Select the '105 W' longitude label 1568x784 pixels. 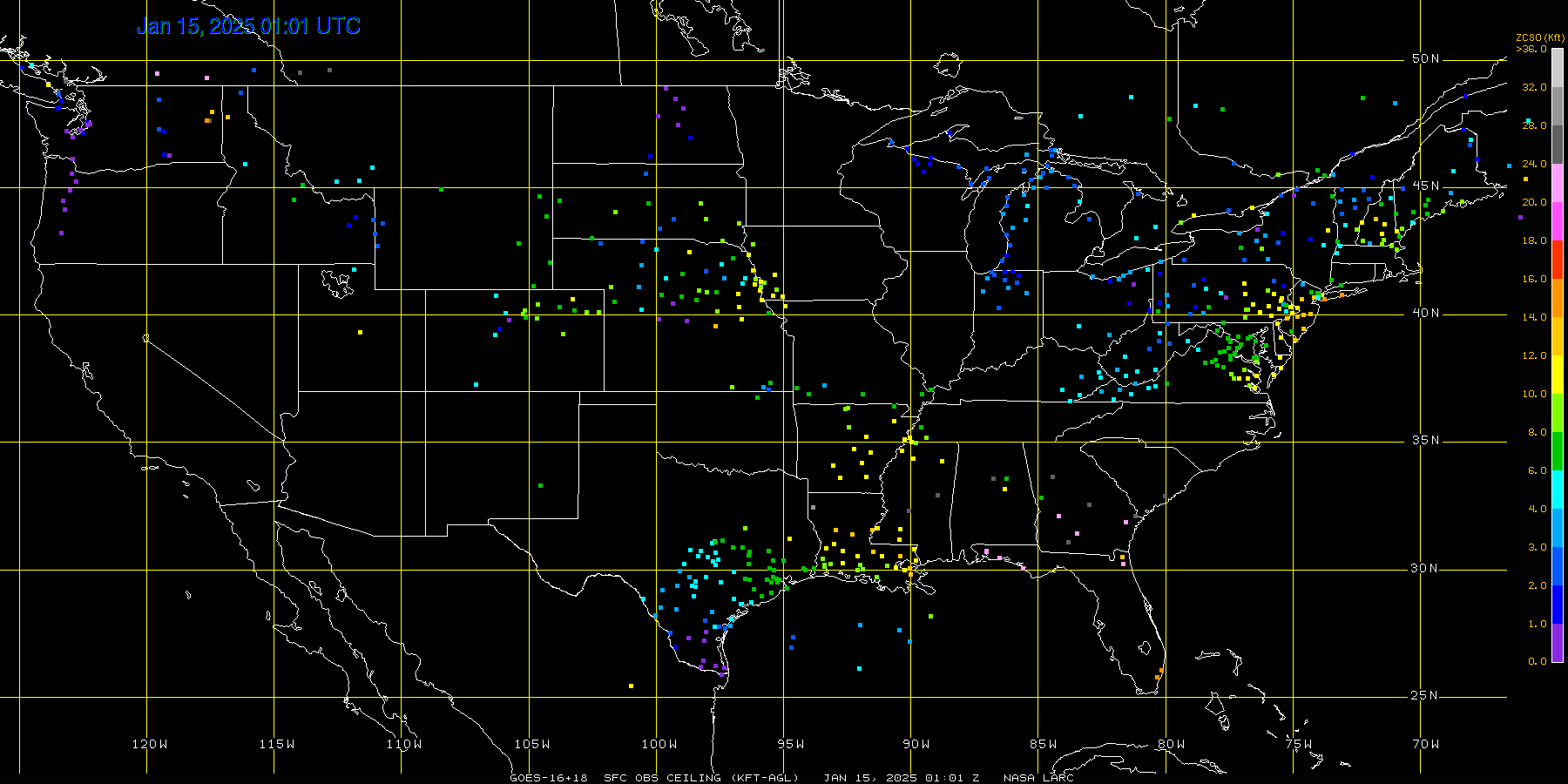click(x=532, y=744)
